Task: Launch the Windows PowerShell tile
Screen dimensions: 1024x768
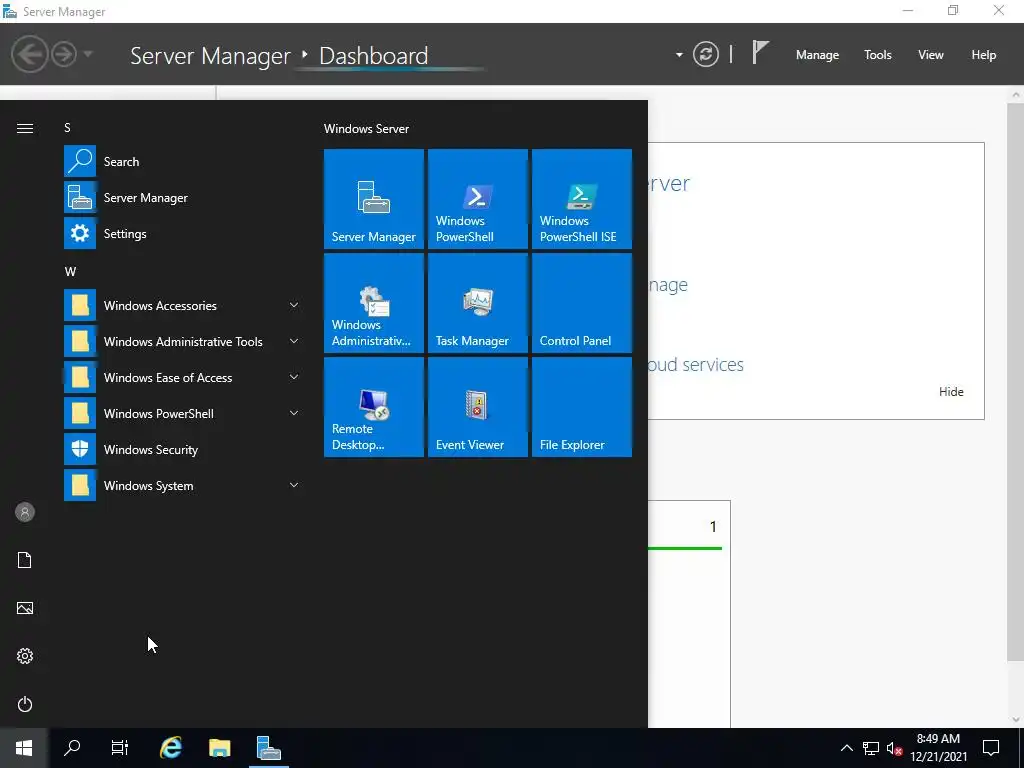Action: point(477,199)
